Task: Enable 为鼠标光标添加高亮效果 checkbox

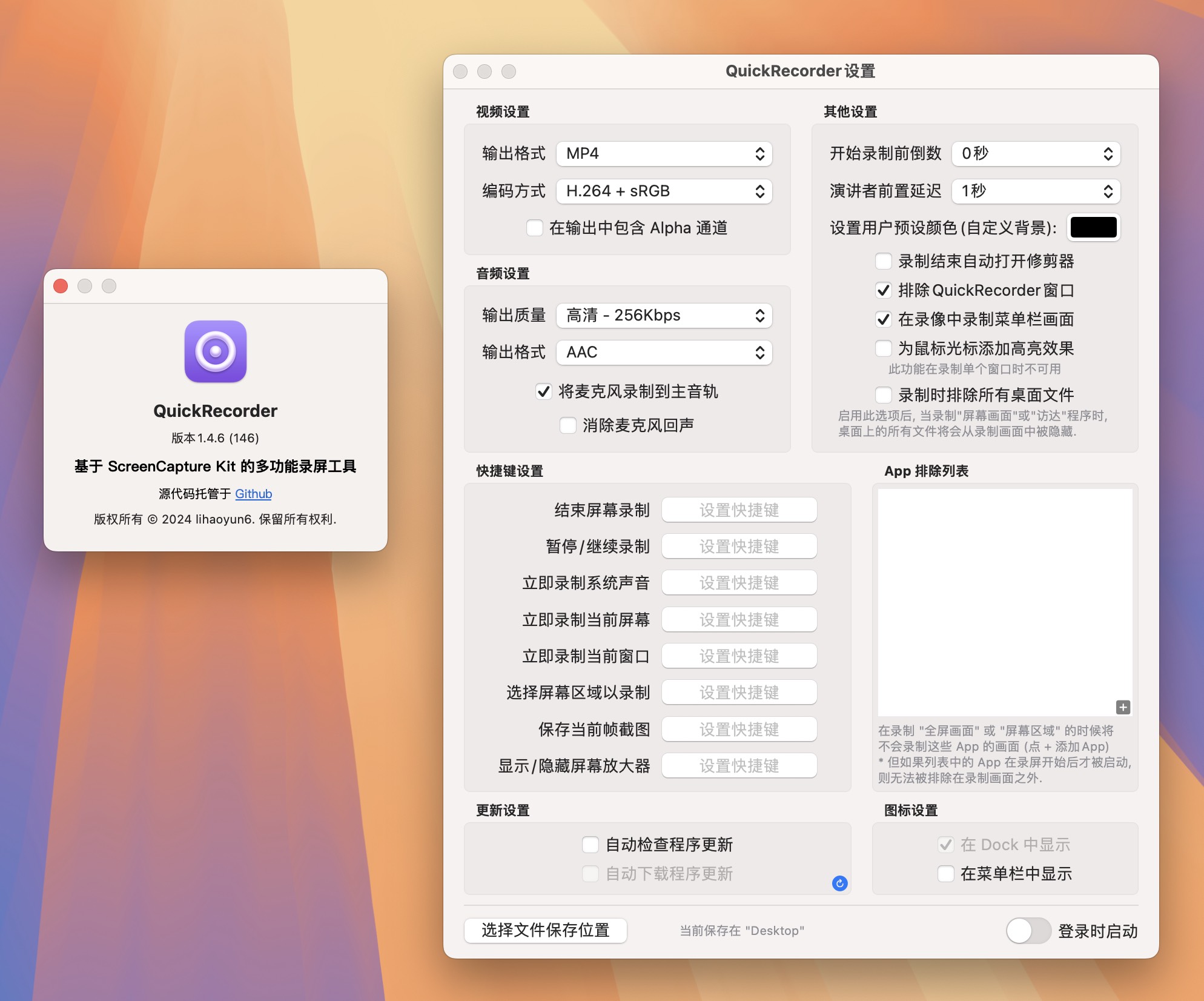Action: click(880, 349)
